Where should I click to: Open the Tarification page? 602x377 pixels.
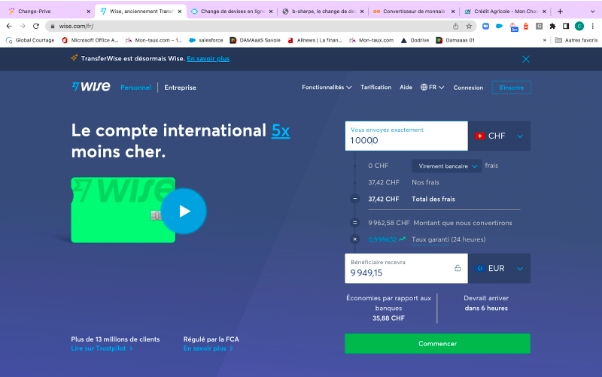(x=376, y=87)
